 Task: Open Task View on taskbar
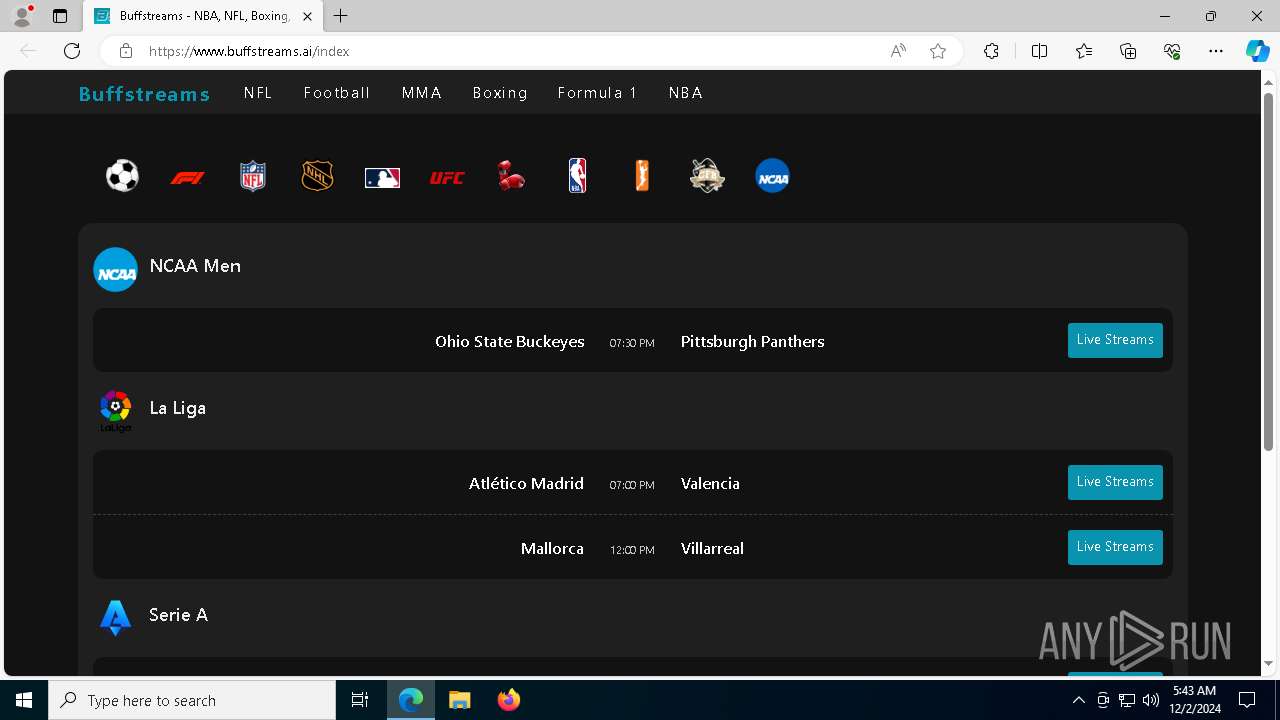360,700
